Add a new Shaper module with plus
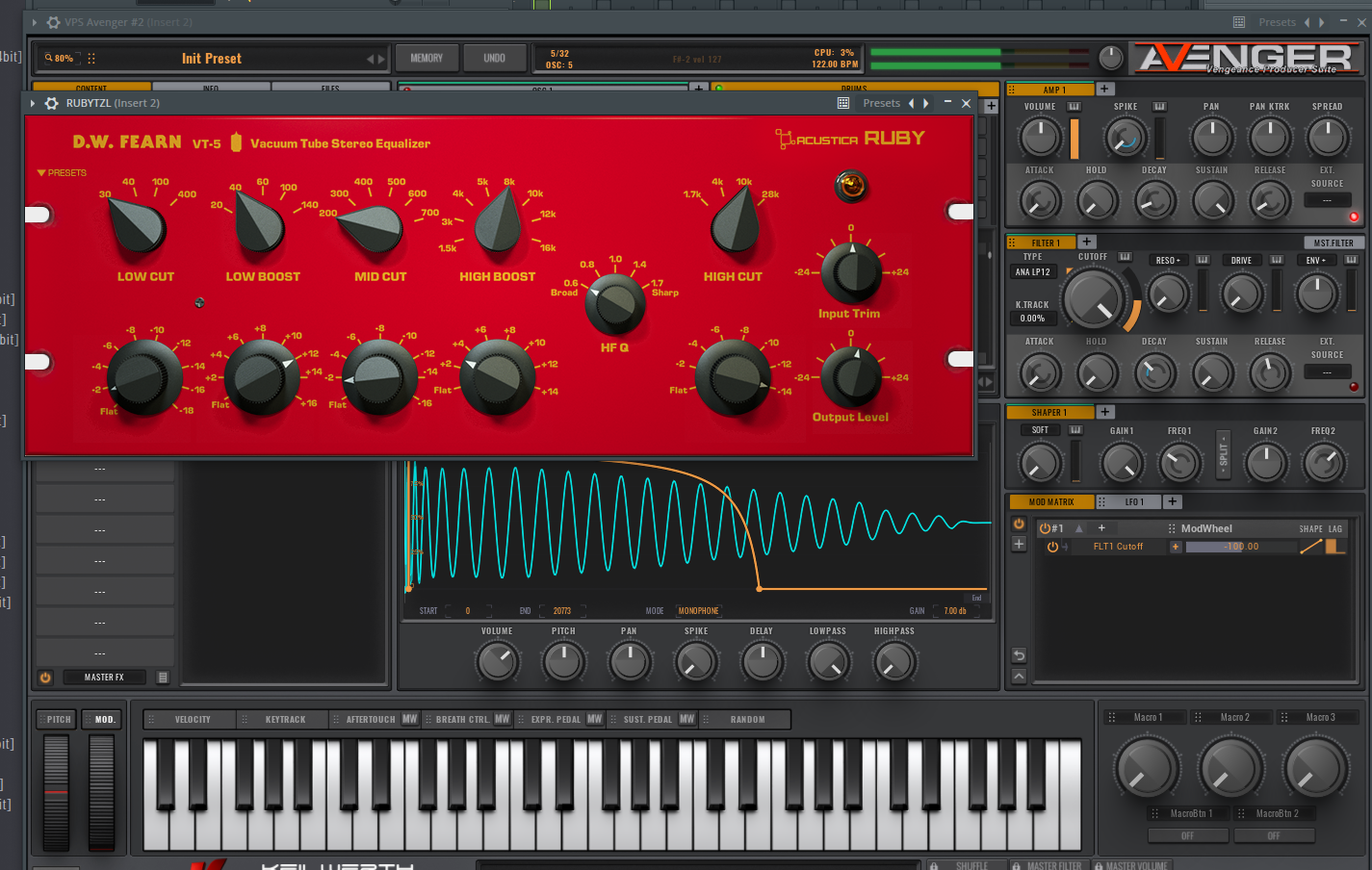The image size is (1372, 870). [x=1105, y=412]
